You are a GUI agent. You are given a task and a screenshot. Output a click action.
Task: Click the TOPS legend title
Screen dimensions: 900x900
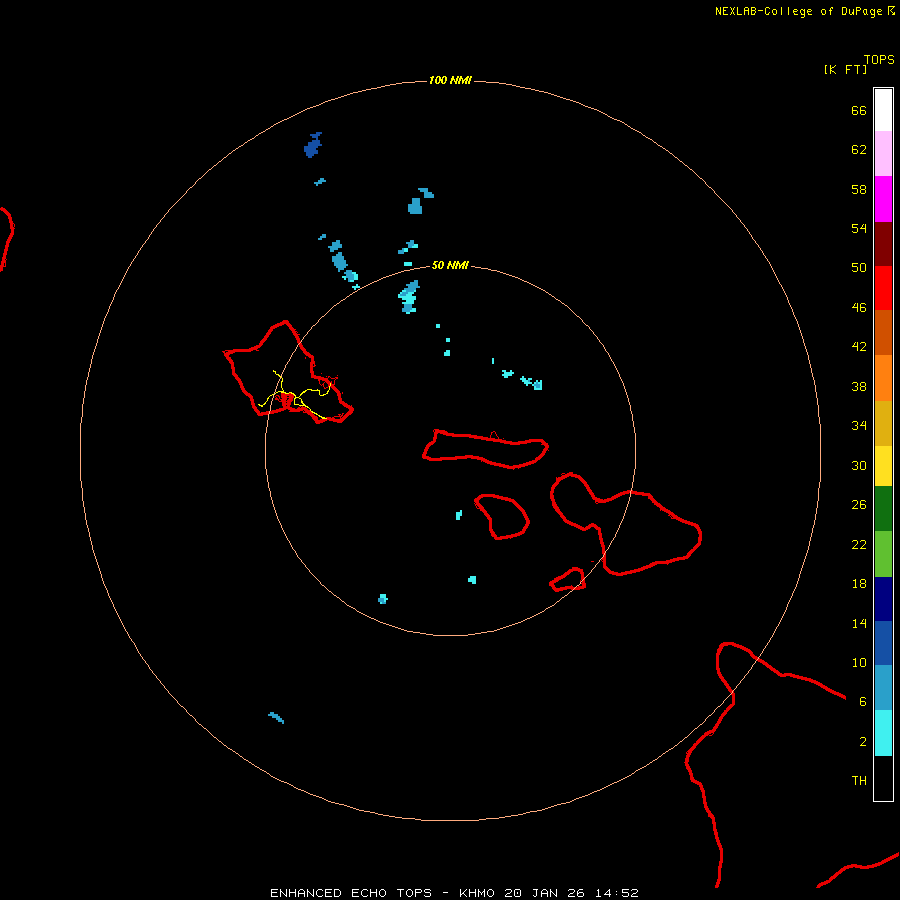879,59
